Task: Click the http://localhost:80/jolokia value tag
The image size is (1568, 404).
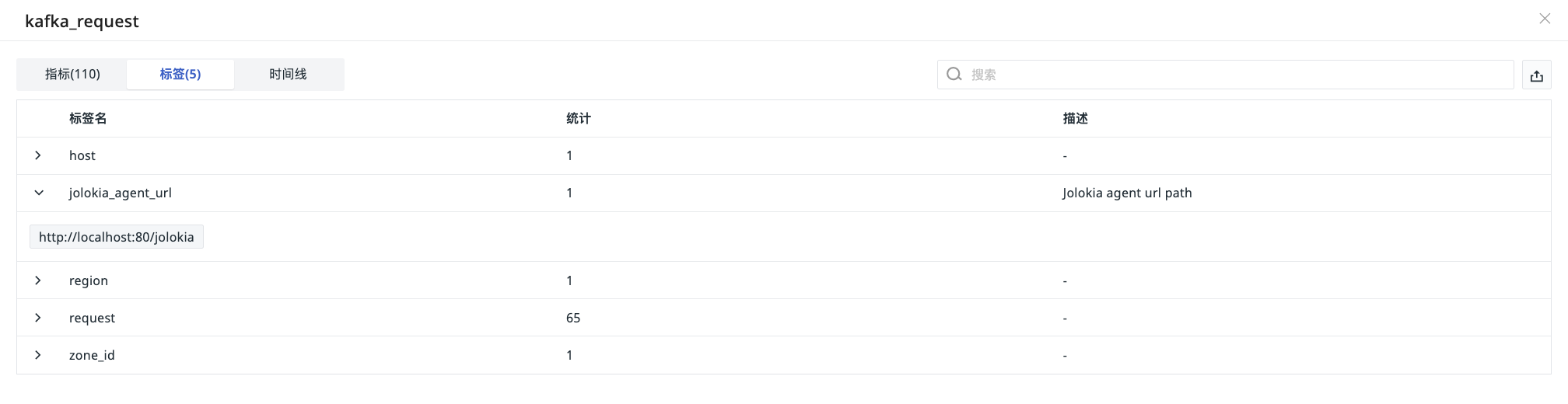Action: click(x=117, y=237)
